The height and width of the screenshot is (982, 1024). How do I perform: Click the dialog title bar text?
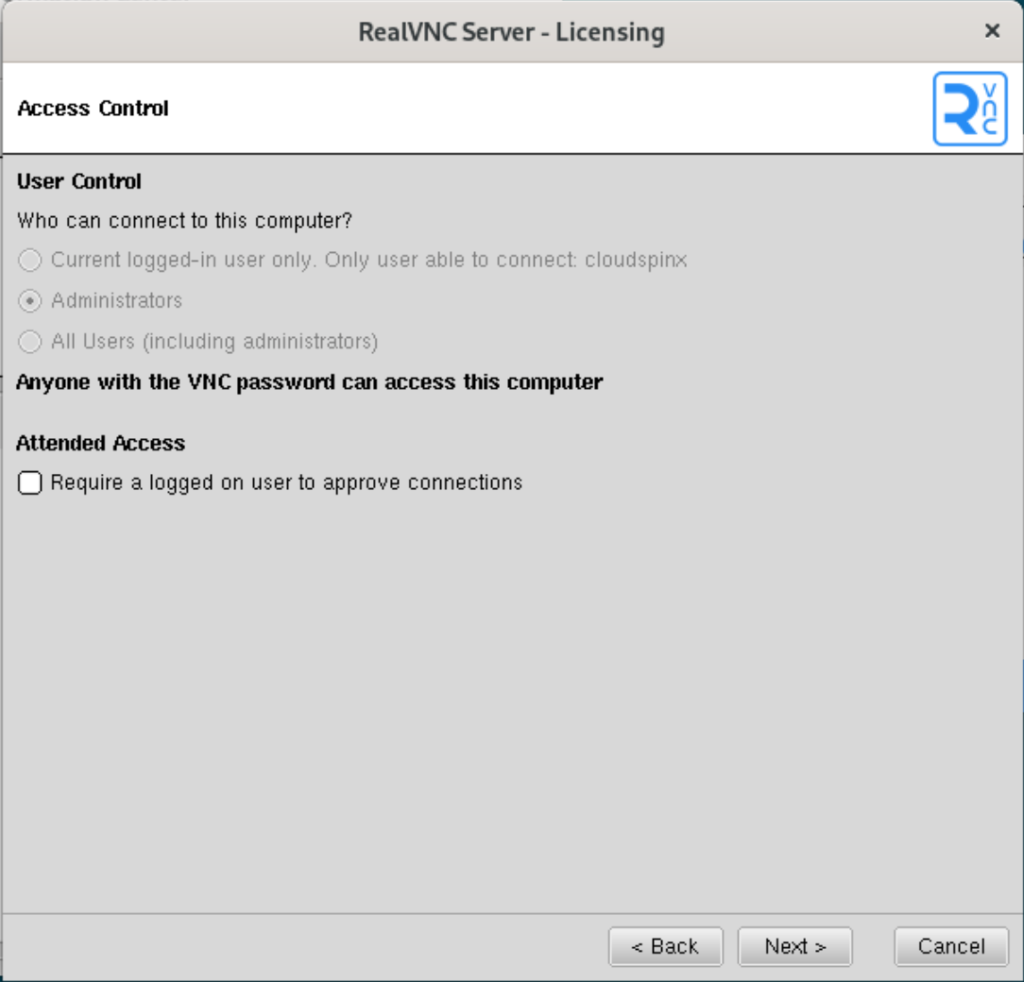pos(512,31)
